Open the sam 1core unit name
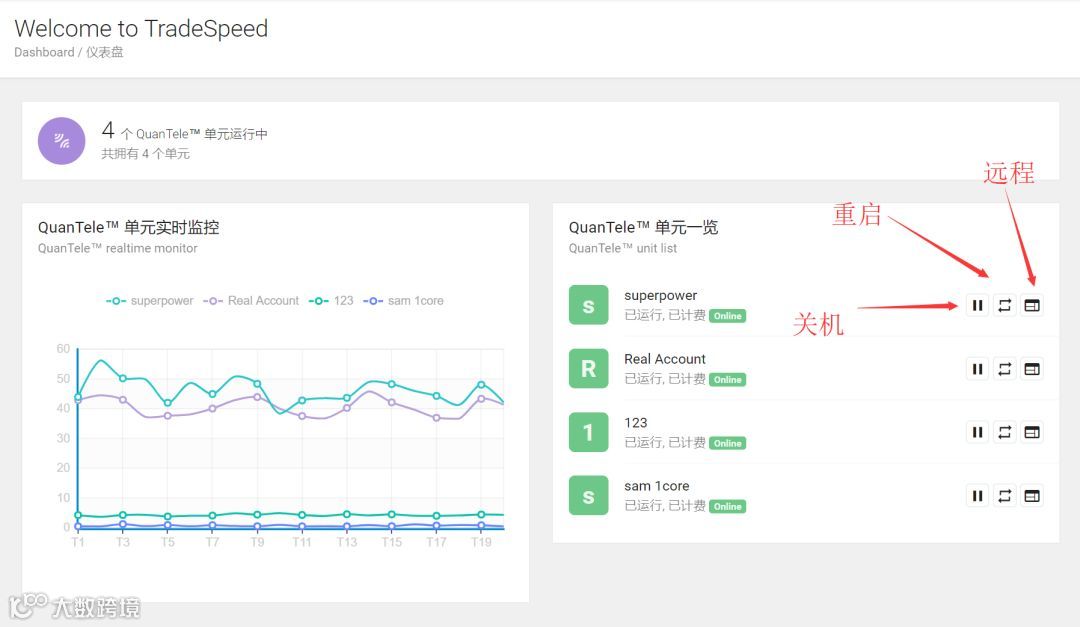The width and height of the screenshot is (1080, 627). pyautogui.click(x=656, y=486)
